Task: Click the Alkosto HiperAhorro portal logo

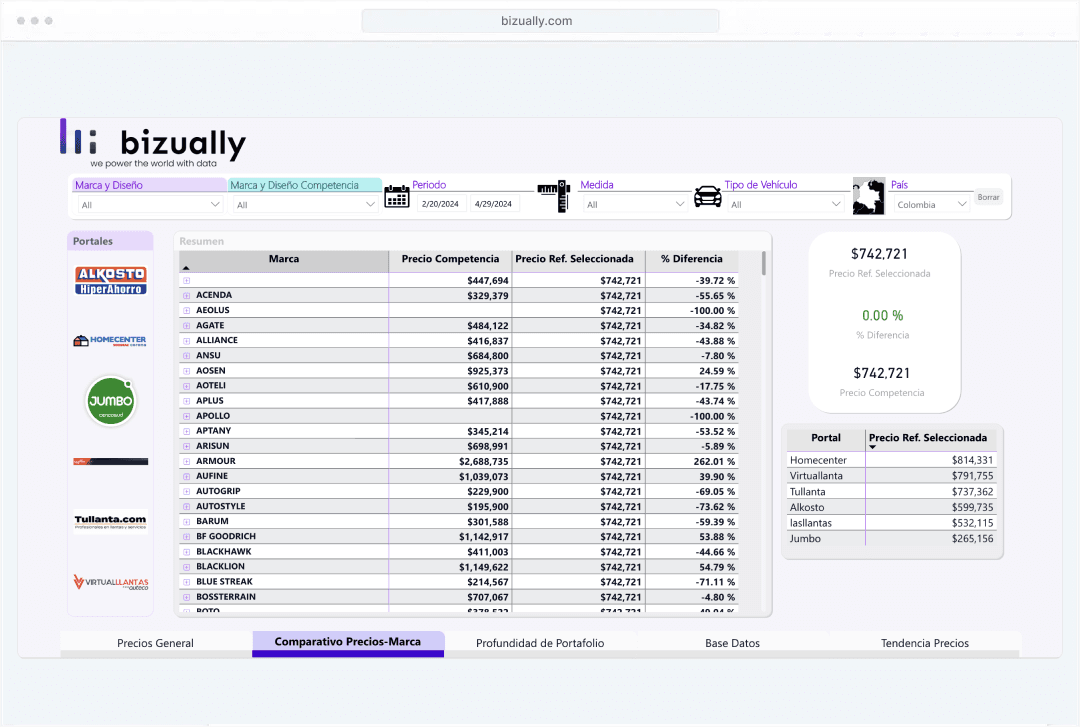Action: pyautogui.click(x=110, y=280)
